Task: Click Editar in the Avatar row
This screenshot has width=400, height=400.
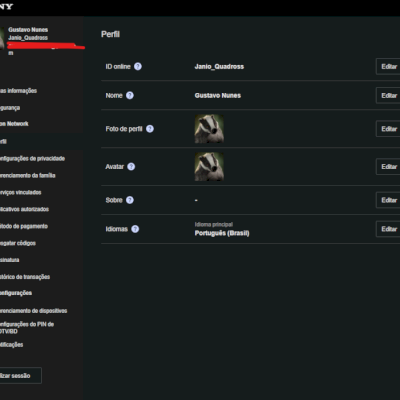Action: point(388,166)
